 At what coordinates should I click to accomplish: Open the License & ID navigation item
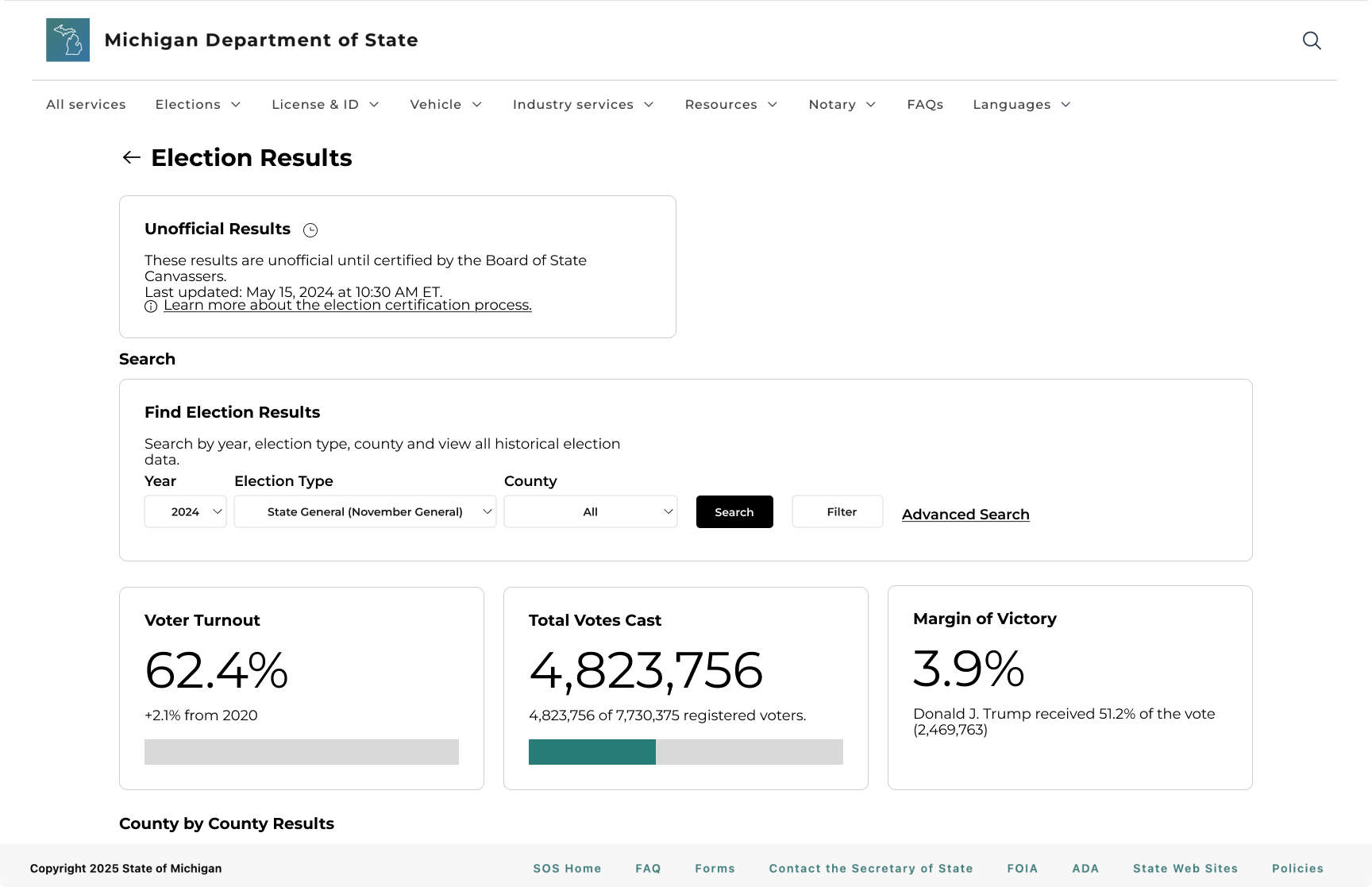click(x=315, y=105)
